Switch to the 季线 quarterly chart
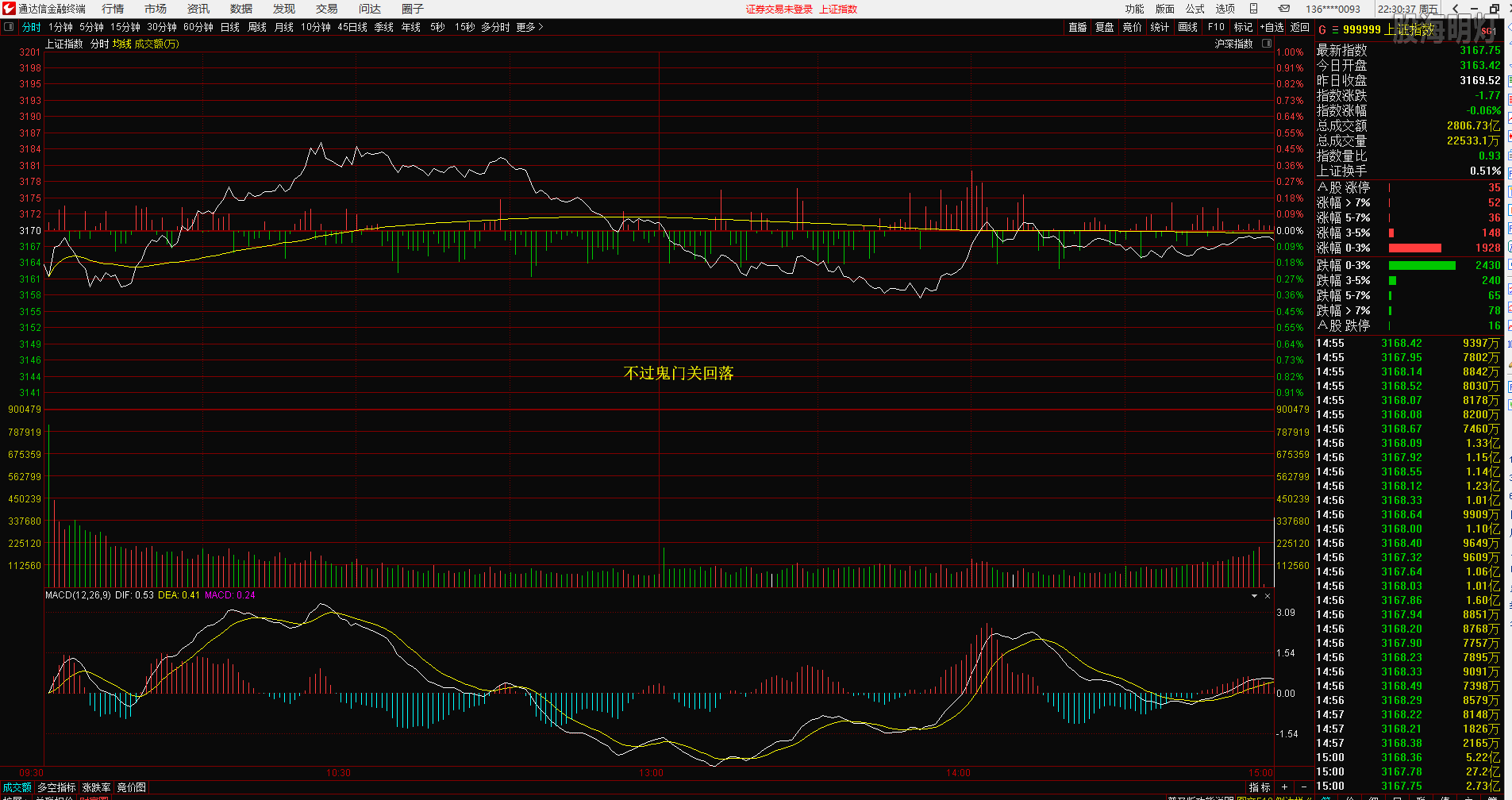Image resolution: width=1512 pixels, height=800 pixels. point(384,27)
